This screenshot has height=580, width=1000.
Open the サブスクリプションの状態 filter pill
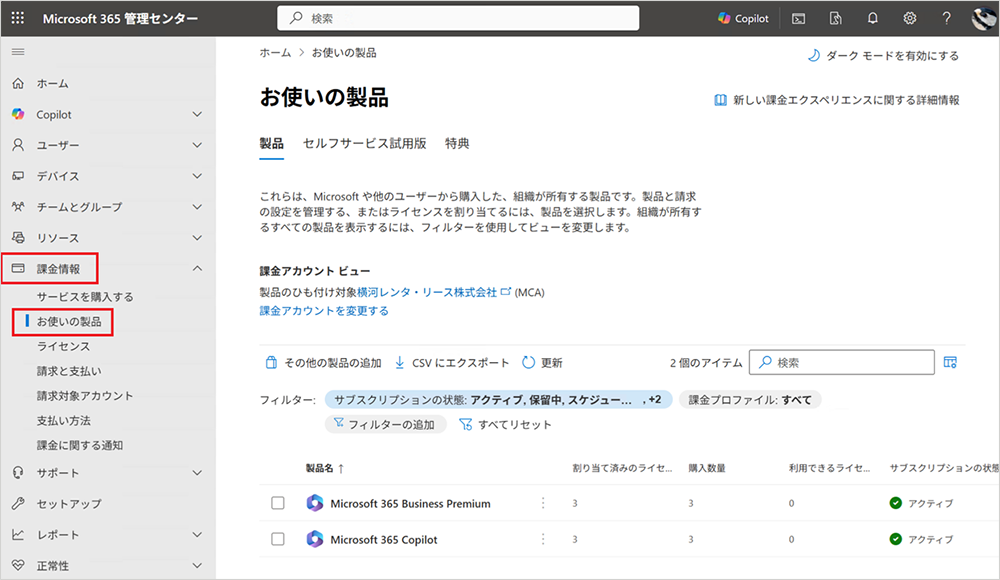pyautogui.click(x=498, y=400)
